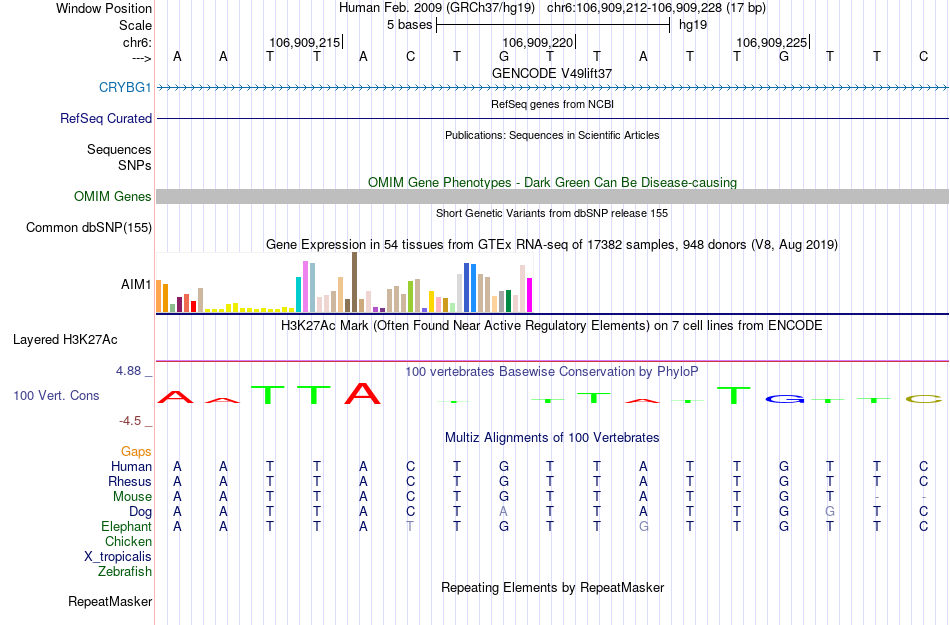The height and width of the screenshot is (625, 950).
Task: Click the 106,909,215 position marker
Action: pyautogui.click(x=306, y=42)
